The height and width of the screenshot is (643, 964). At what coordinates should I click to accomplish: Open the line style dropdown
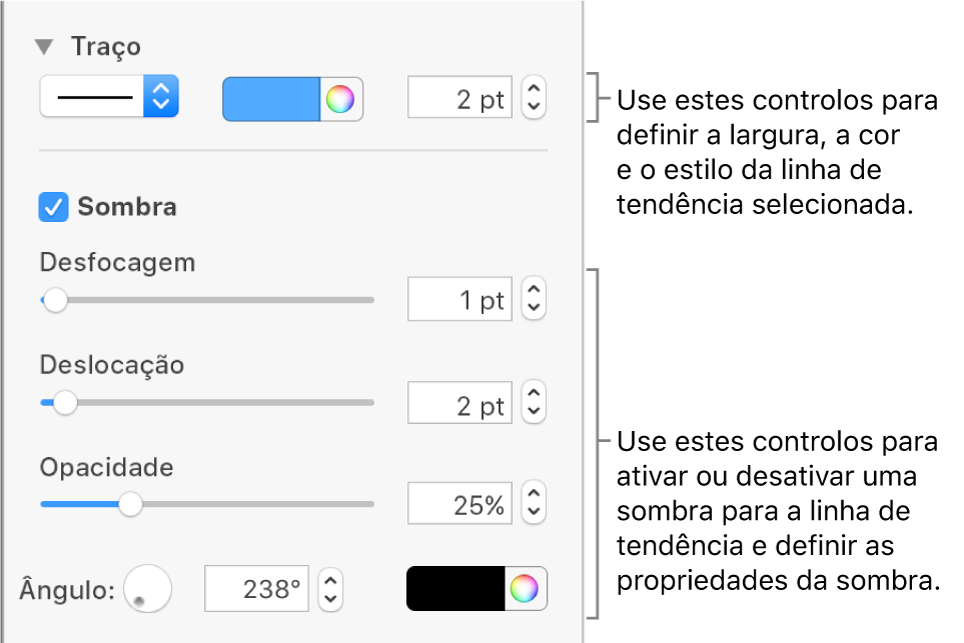109,98
